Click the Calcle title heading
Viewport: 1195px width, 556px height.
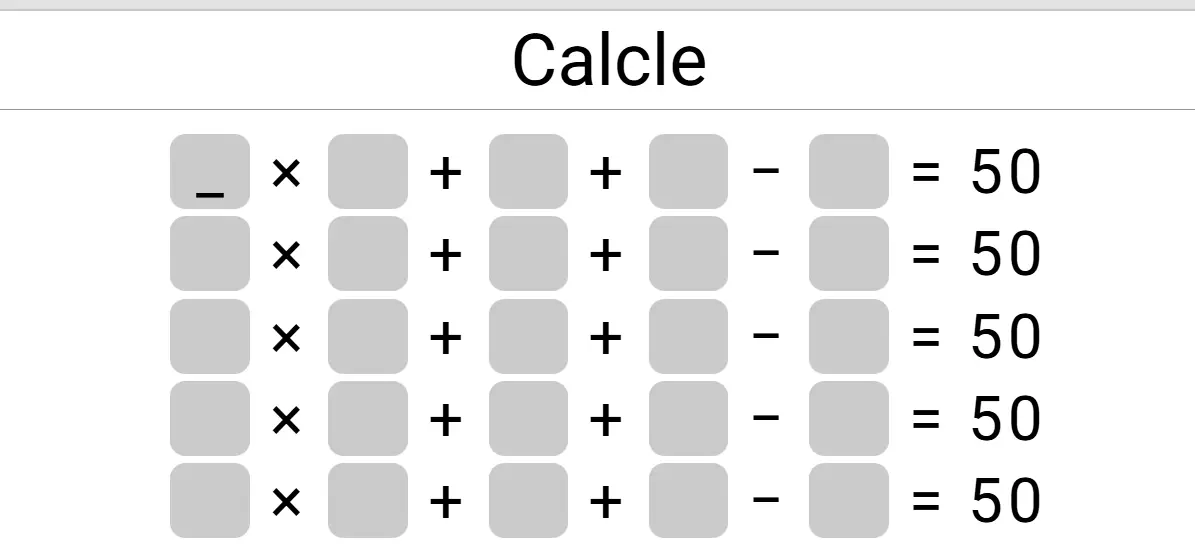coord(609,59)
